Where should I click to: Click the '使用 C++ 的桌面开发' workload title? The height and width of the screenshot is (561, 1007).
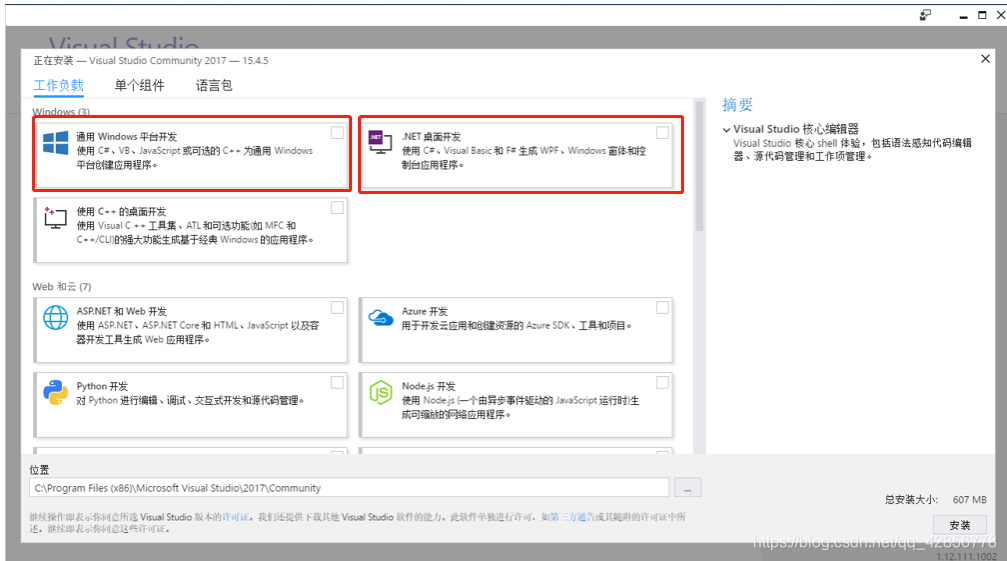[x=121, y=212]
